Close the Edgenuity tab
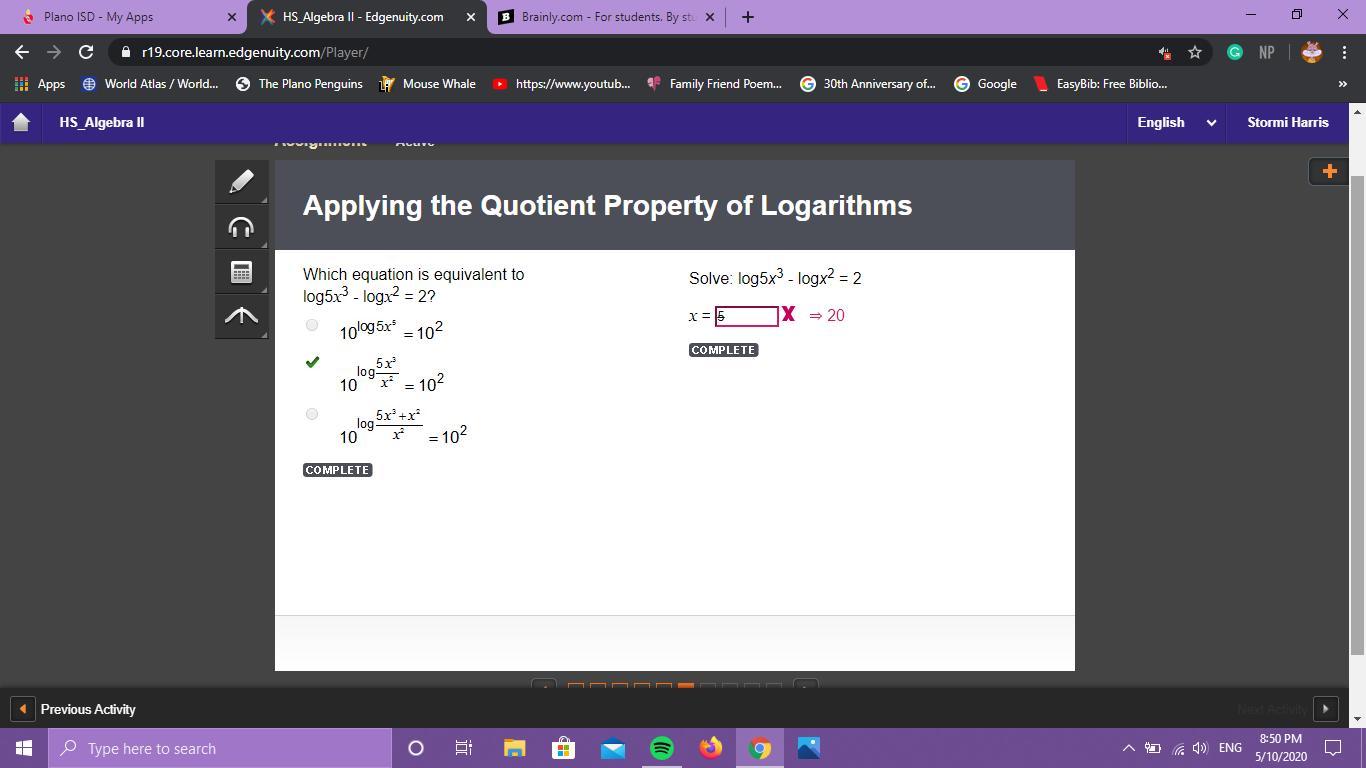The image size is (1366, 768). point(470,17)
